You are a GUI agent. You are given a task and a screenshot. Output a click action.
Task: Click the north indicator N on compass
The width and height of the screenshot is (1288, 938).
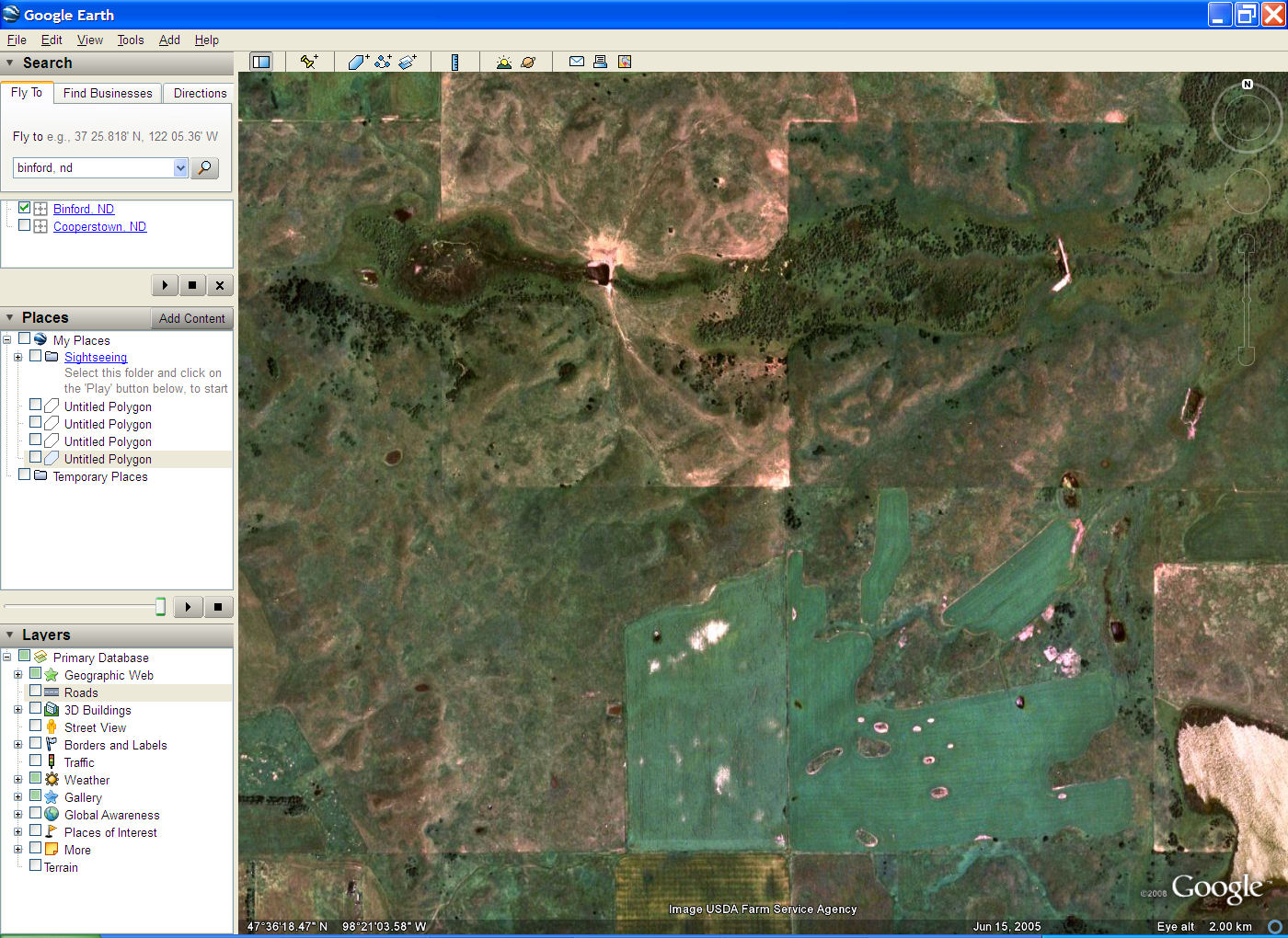[1248, 84]
